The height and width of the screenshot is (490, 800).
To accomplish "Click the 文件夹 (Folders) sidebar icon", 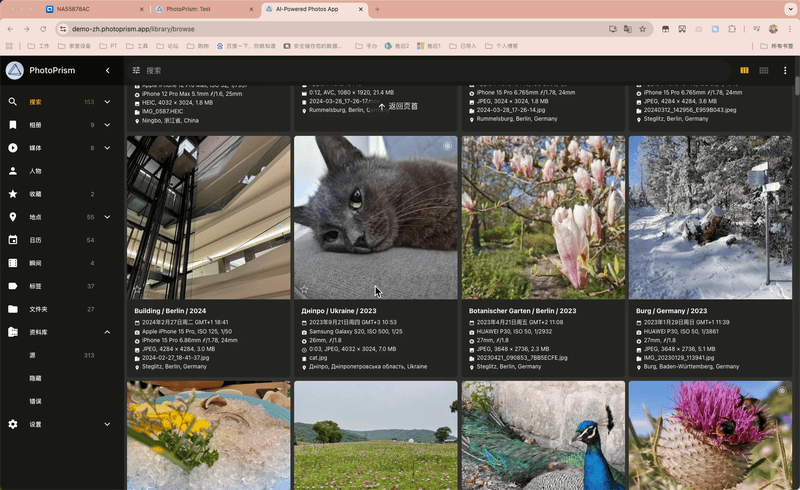I will click(x=13, y=309).
